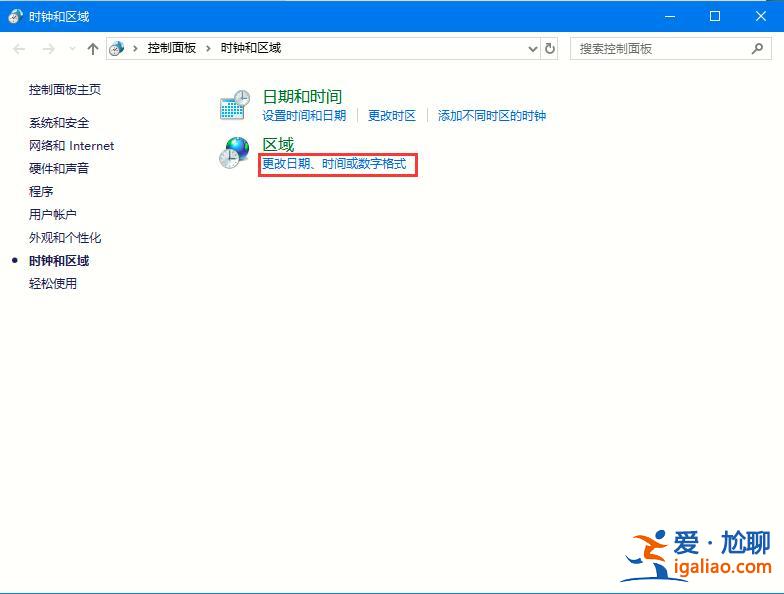Open 系统和安全 category in sidebar
The image size is (784, 594).
(59, 122)
